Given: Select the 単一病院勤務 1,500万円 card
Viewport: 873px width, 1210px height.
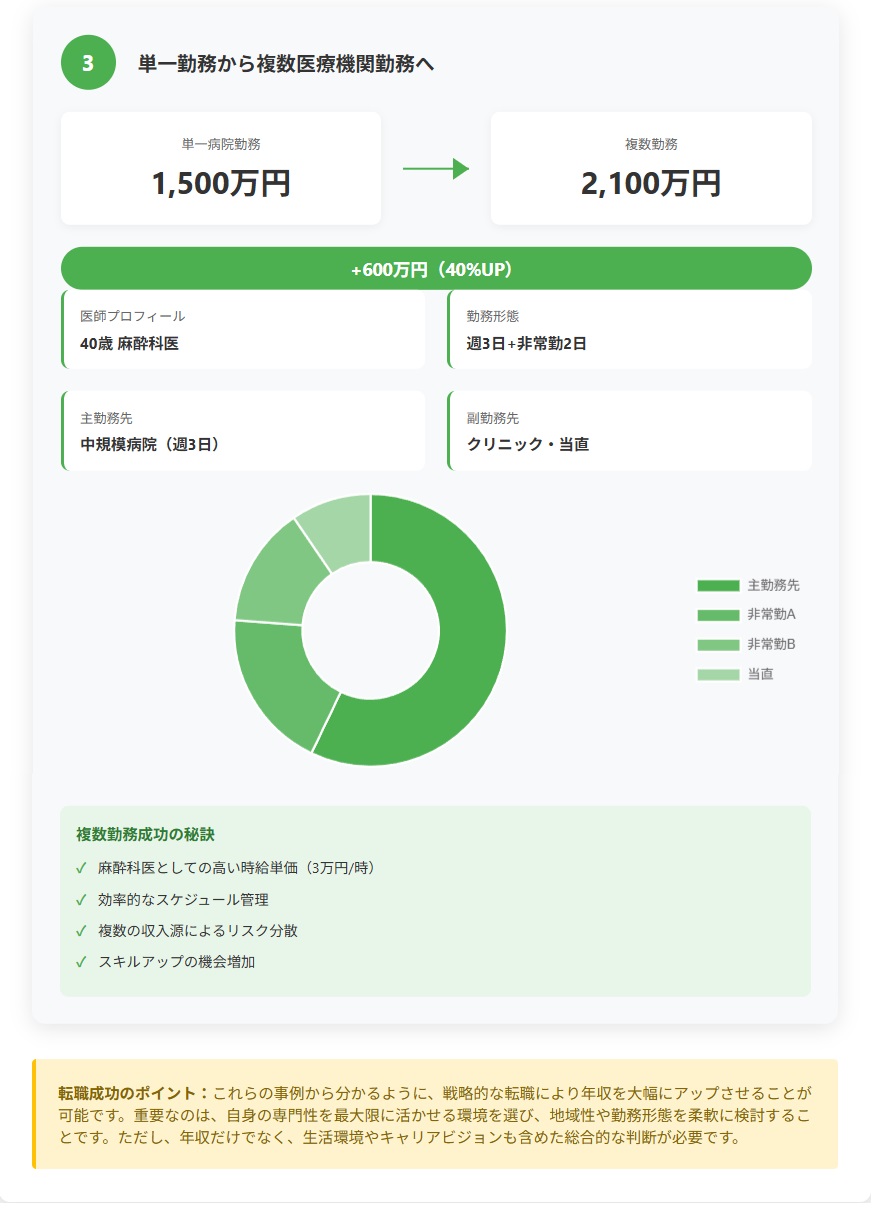Looking at the screenshot, I should pyautogui.click(x=221, y=168).
